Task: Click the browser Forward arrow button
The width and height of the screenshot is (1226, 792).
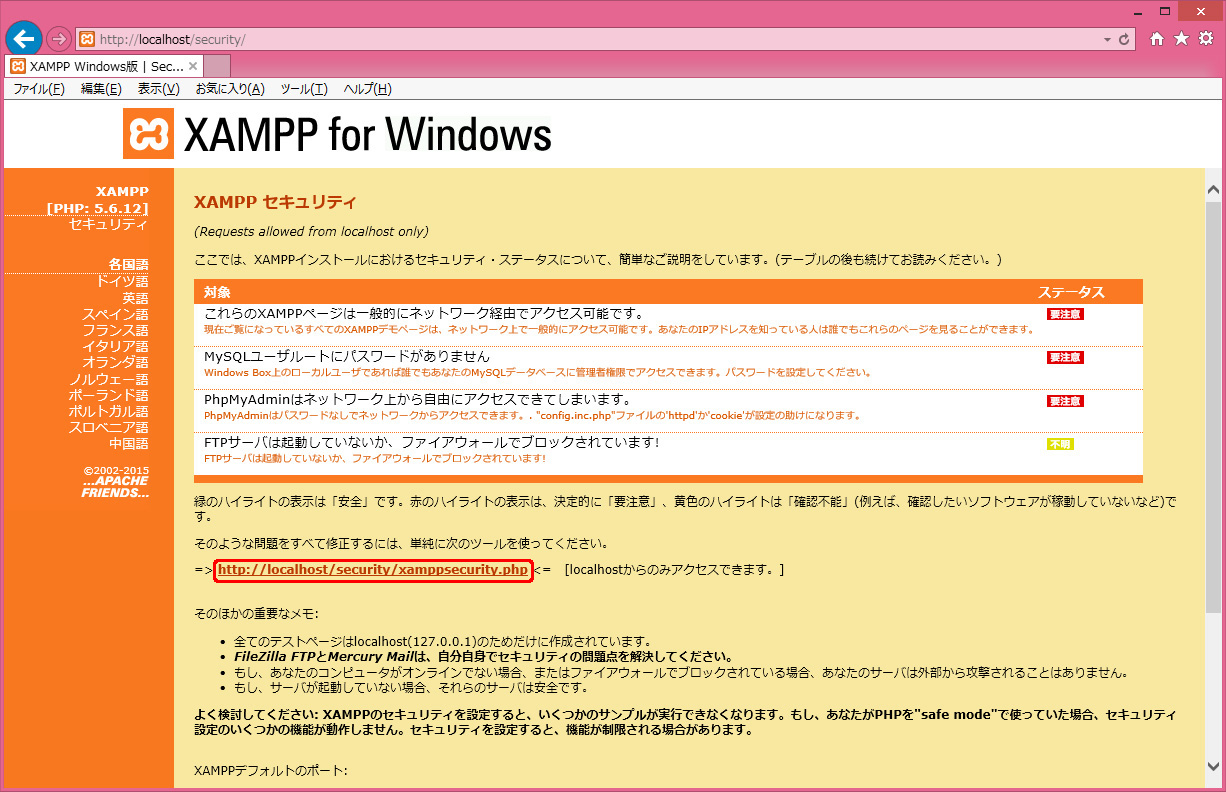Action: pos(59,39)
